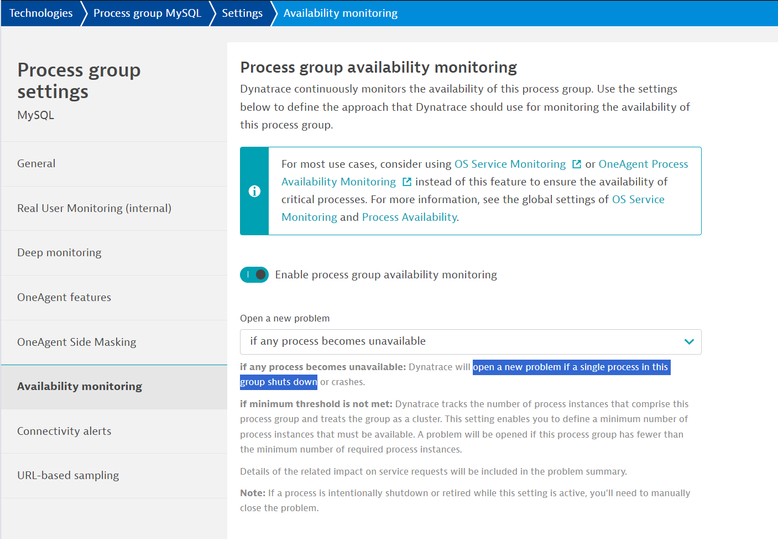
Task: Click the dropdown chevron arrow
Action: 688,341
